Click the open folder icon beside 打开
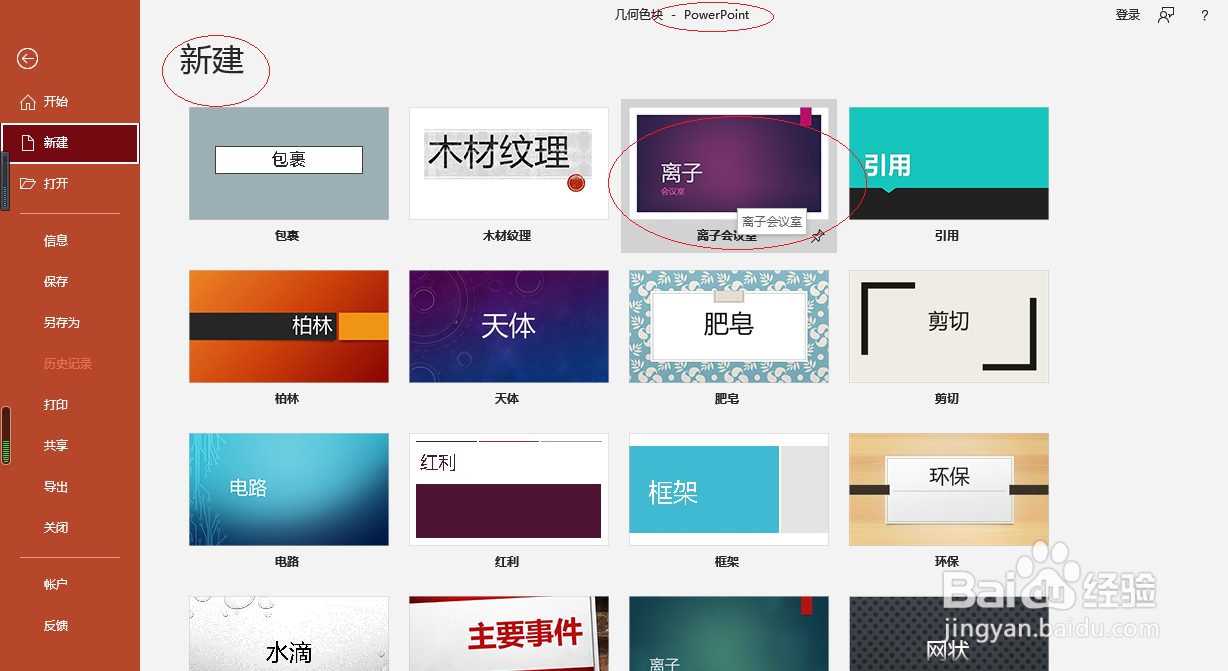Viewport: 1228px width, 671px height. coord(27,184)
